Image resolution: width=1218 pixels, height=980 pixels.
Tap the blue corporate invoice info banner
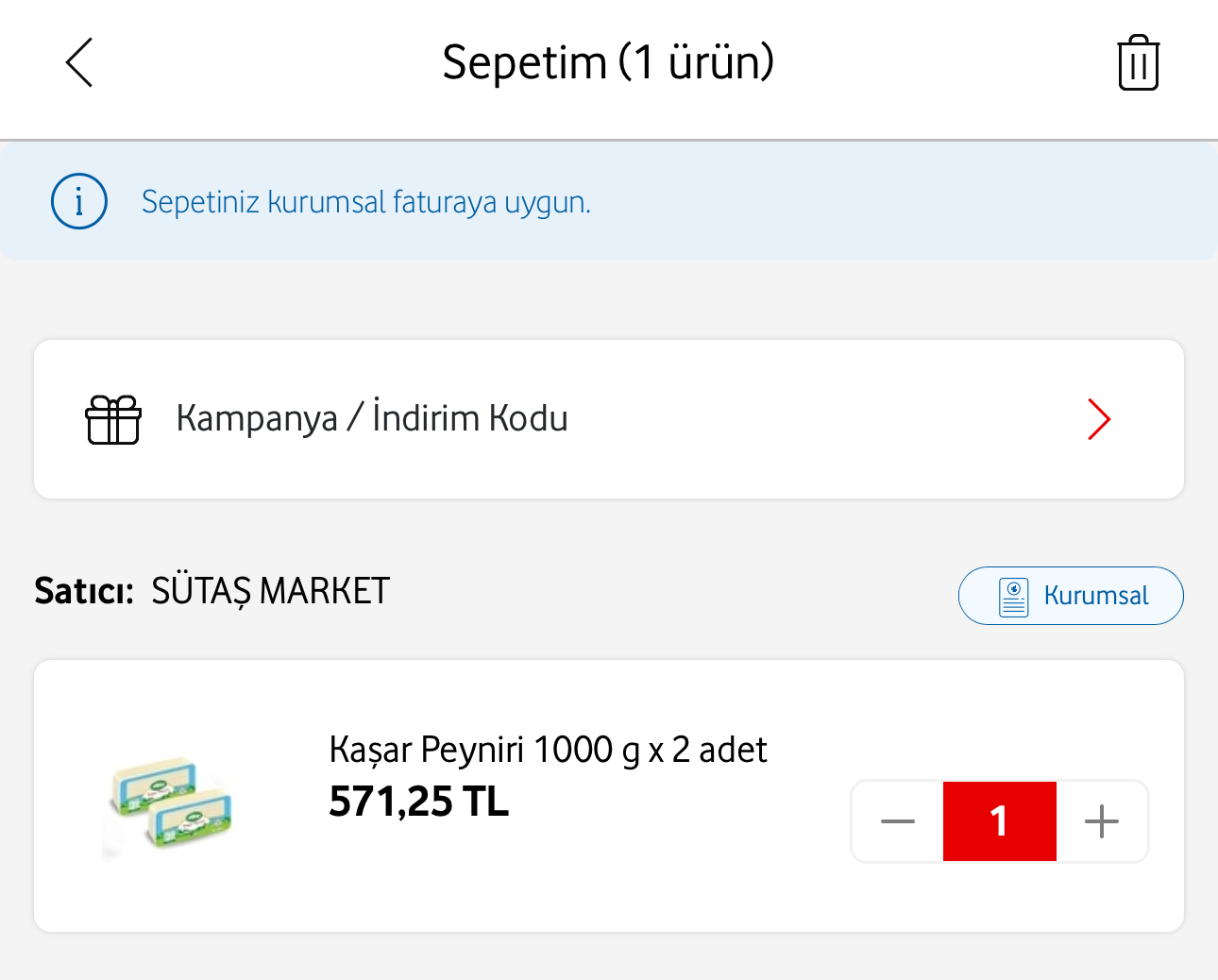tap(609, 201)
